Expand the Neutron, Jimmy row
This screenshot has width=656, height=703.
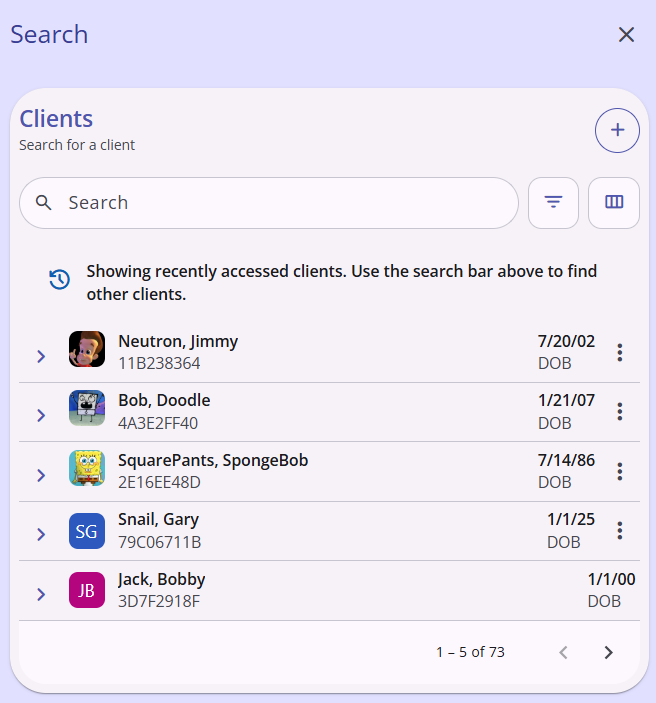[41, 356]
